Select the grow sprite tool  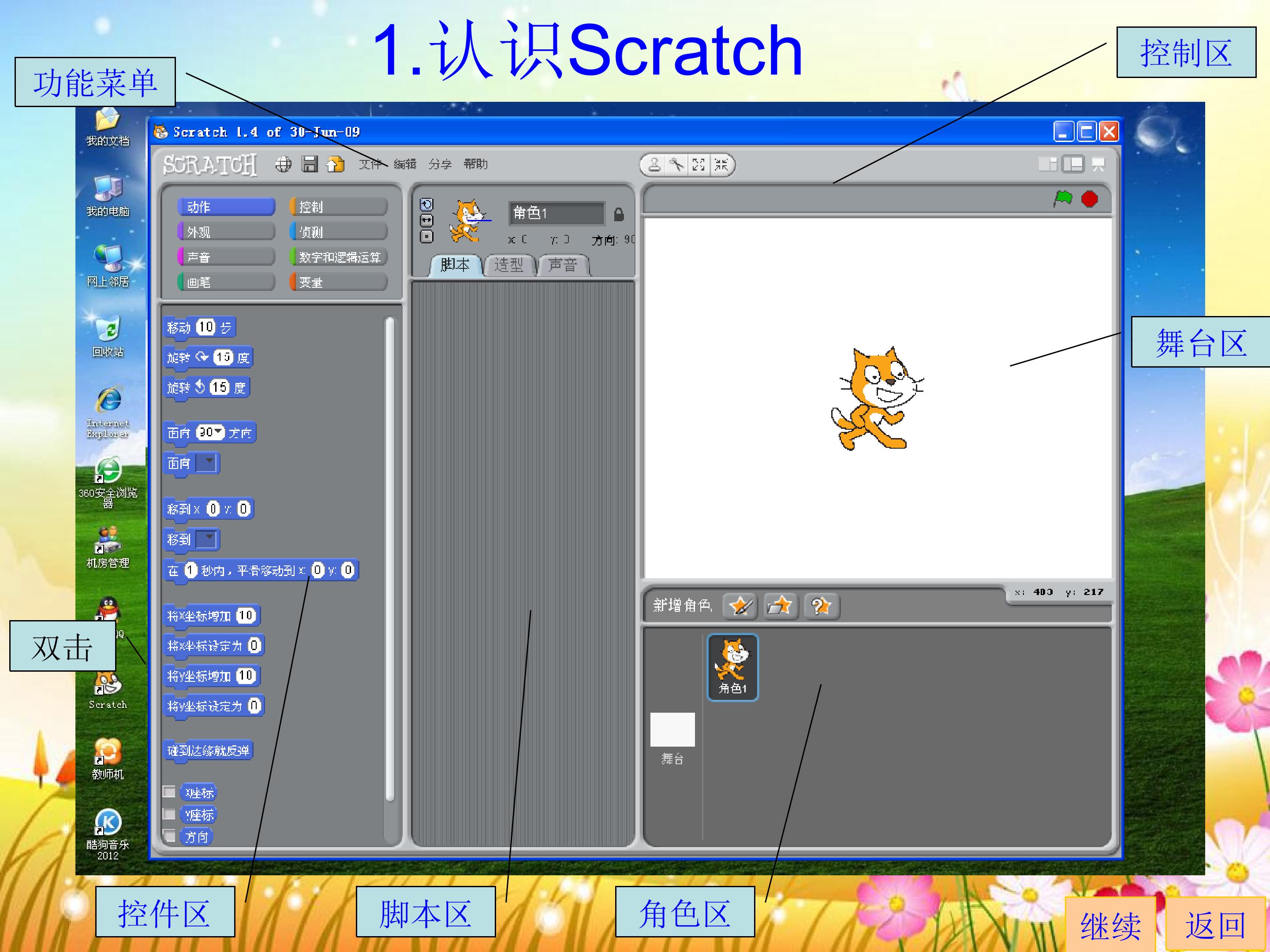699,165
